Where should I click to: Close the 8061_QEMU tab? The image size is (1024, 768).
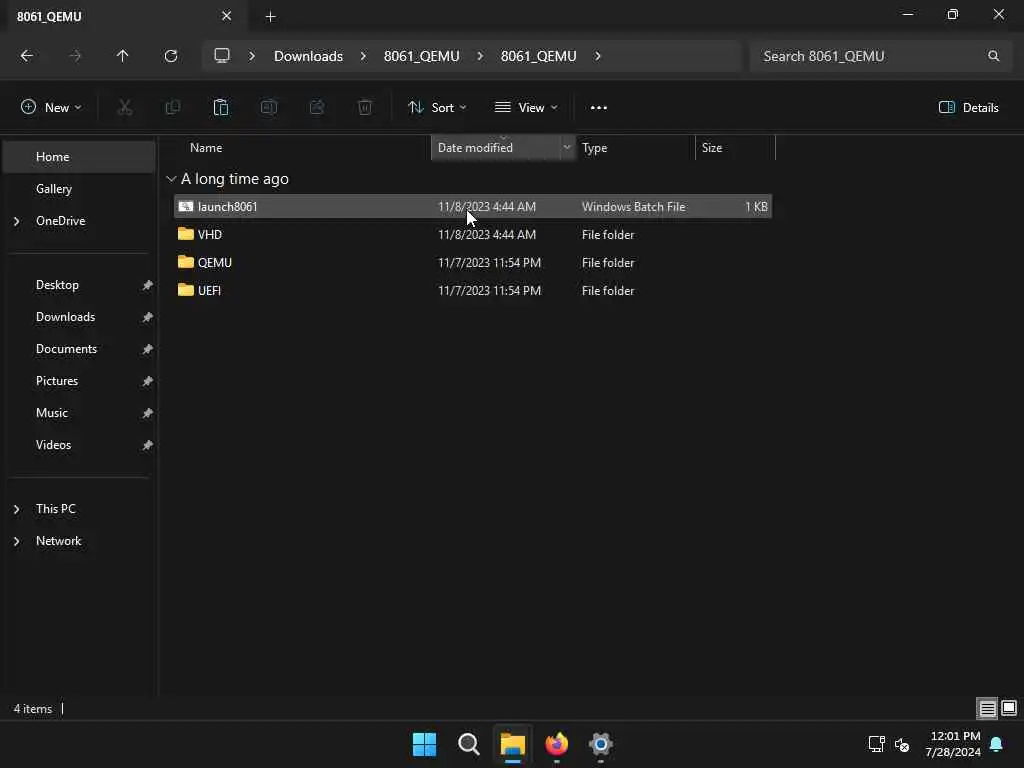pyautogui.click(x=227, y=16)
